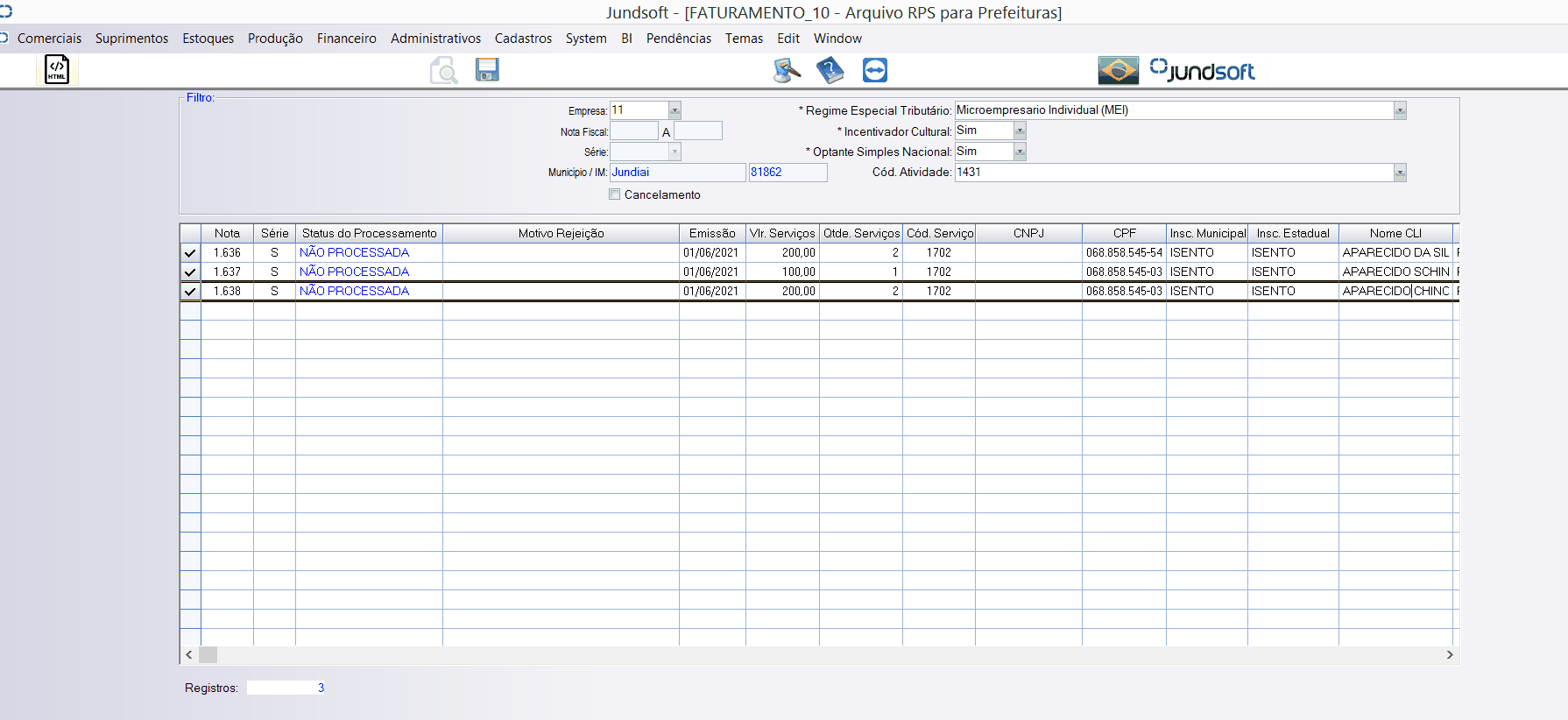The width and height of the screenshot is (1568, 720).
Task: Click the horizontal scrollbar right arrow
Action: point(1450,654)
